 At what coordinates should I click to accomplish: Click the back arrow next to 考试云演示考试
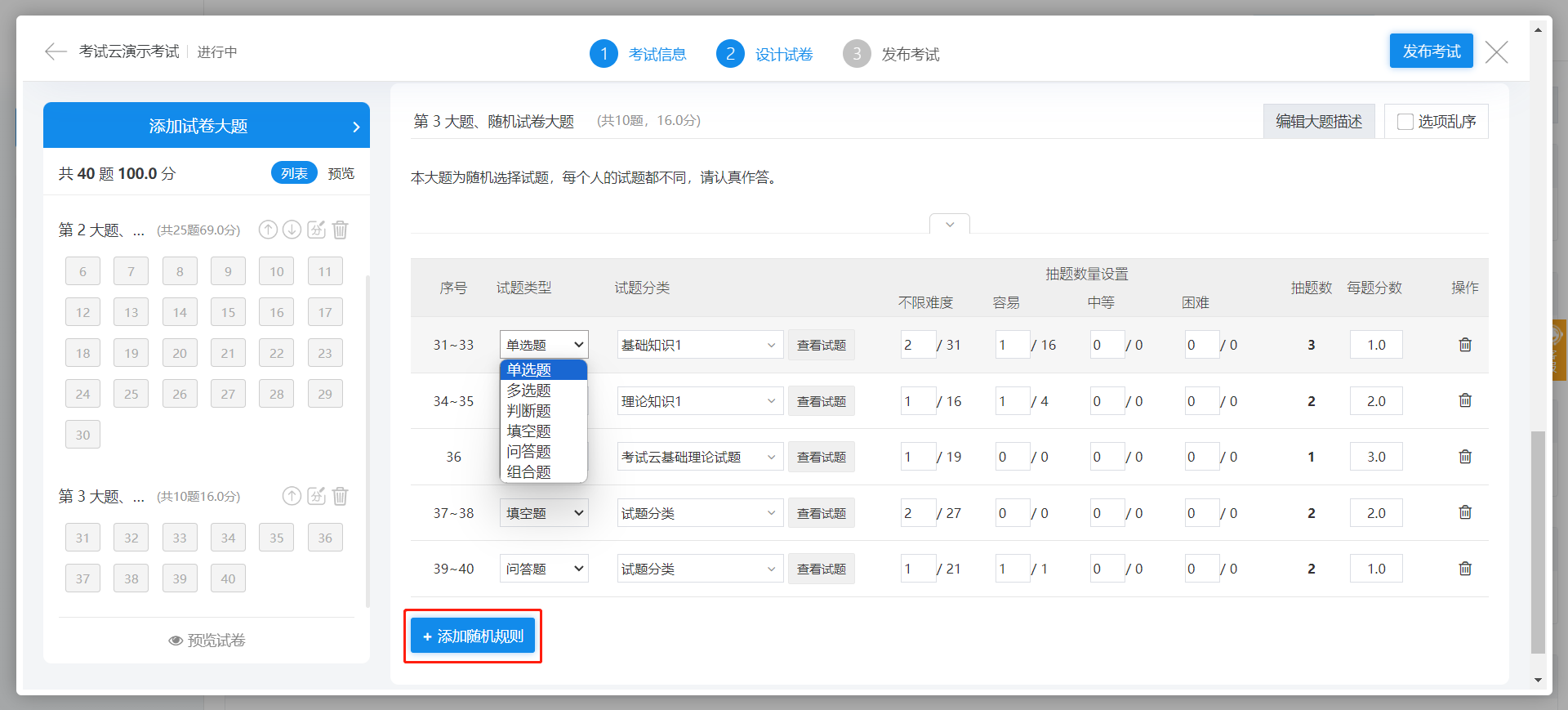(x=56, y=52)
